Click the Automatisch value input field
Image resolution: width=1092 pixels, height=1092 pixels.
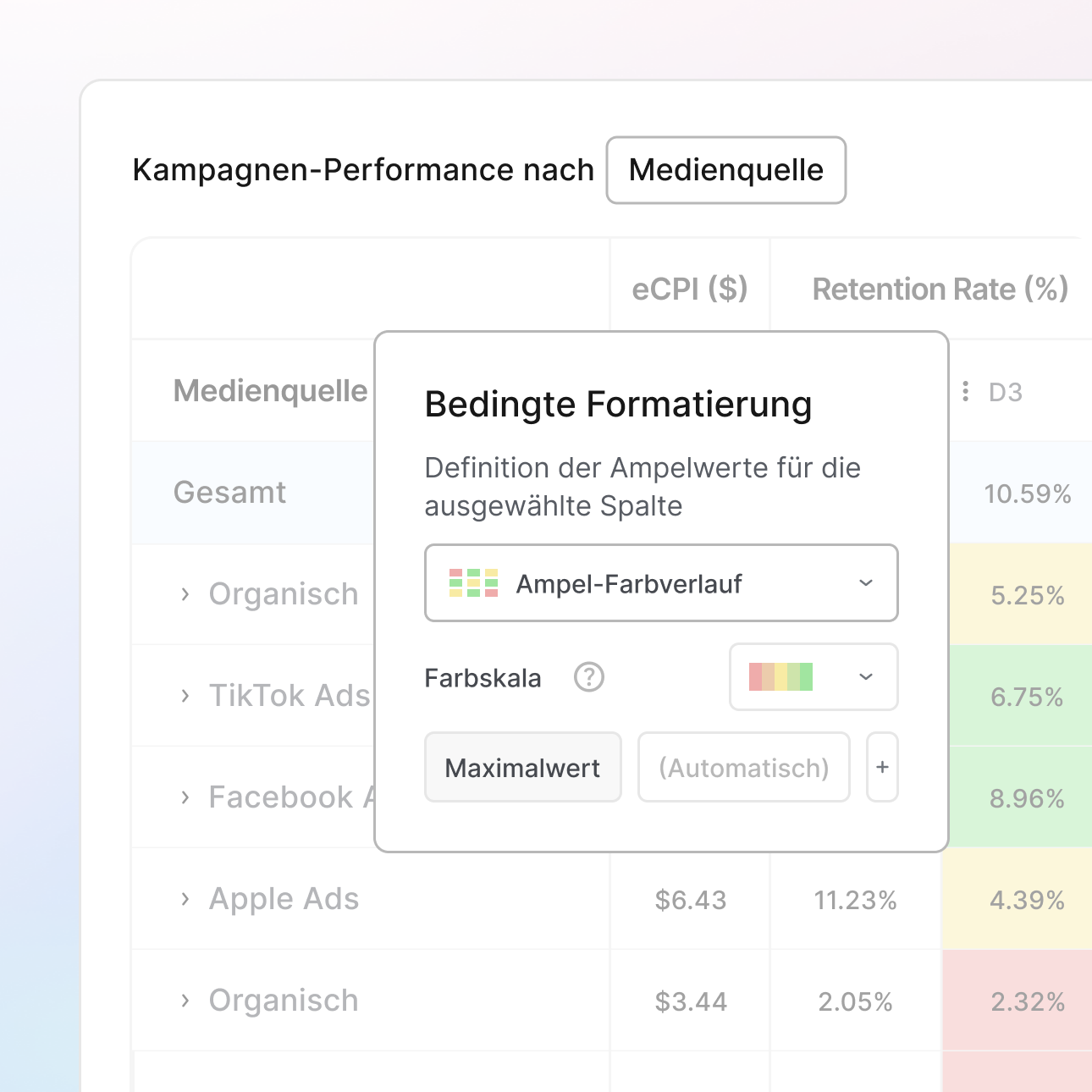click(x=743, y=768)
